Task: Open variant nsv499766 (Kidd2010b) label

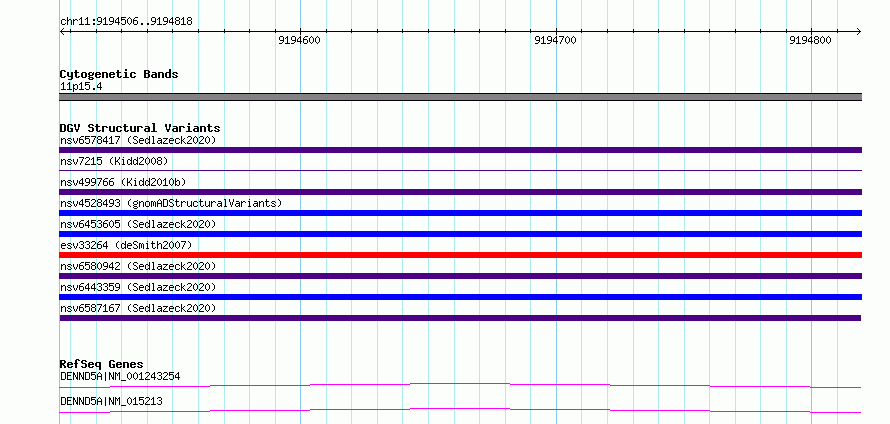Action: pyautogui.click(x=123, y=182)
